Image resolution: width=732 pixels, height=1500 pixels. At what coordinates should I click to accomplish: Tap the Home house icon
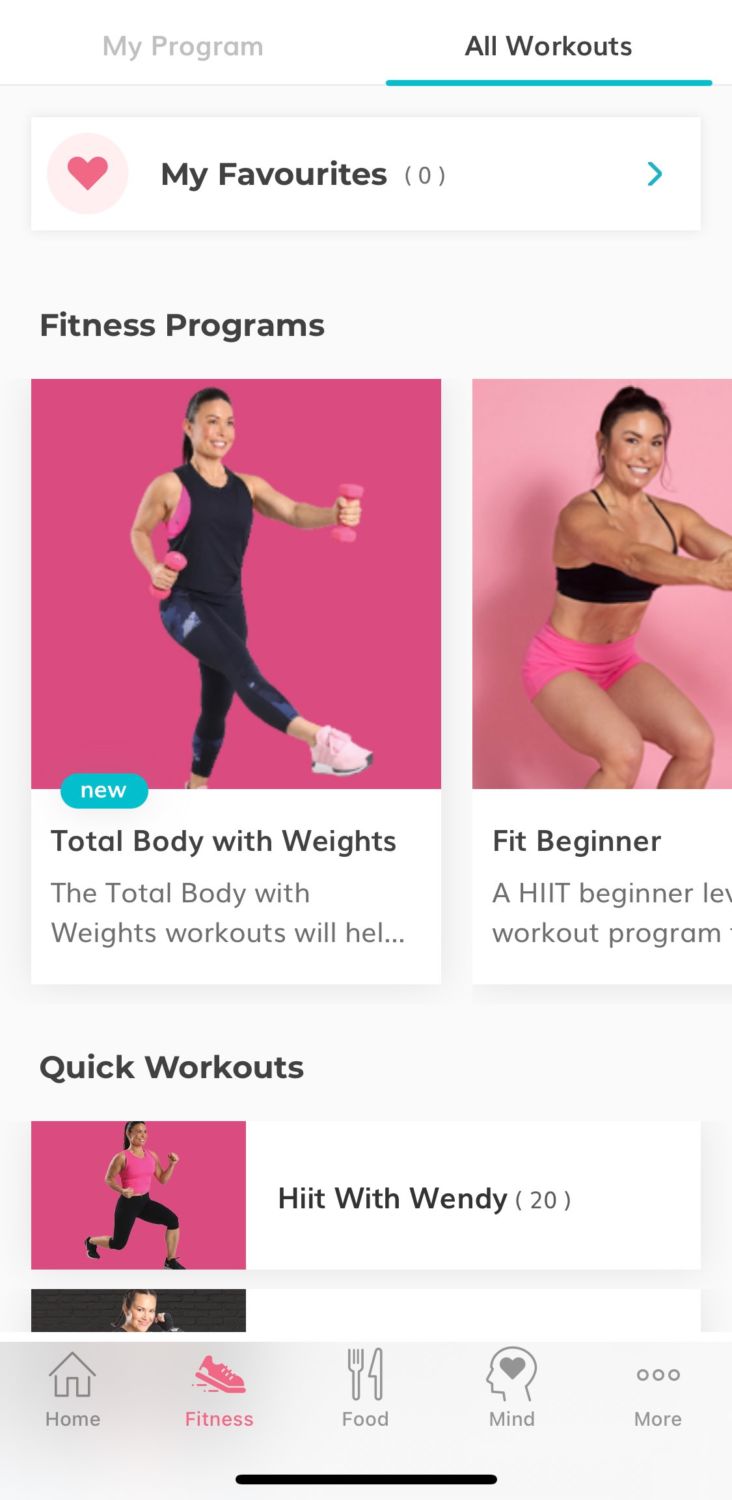72,1374
